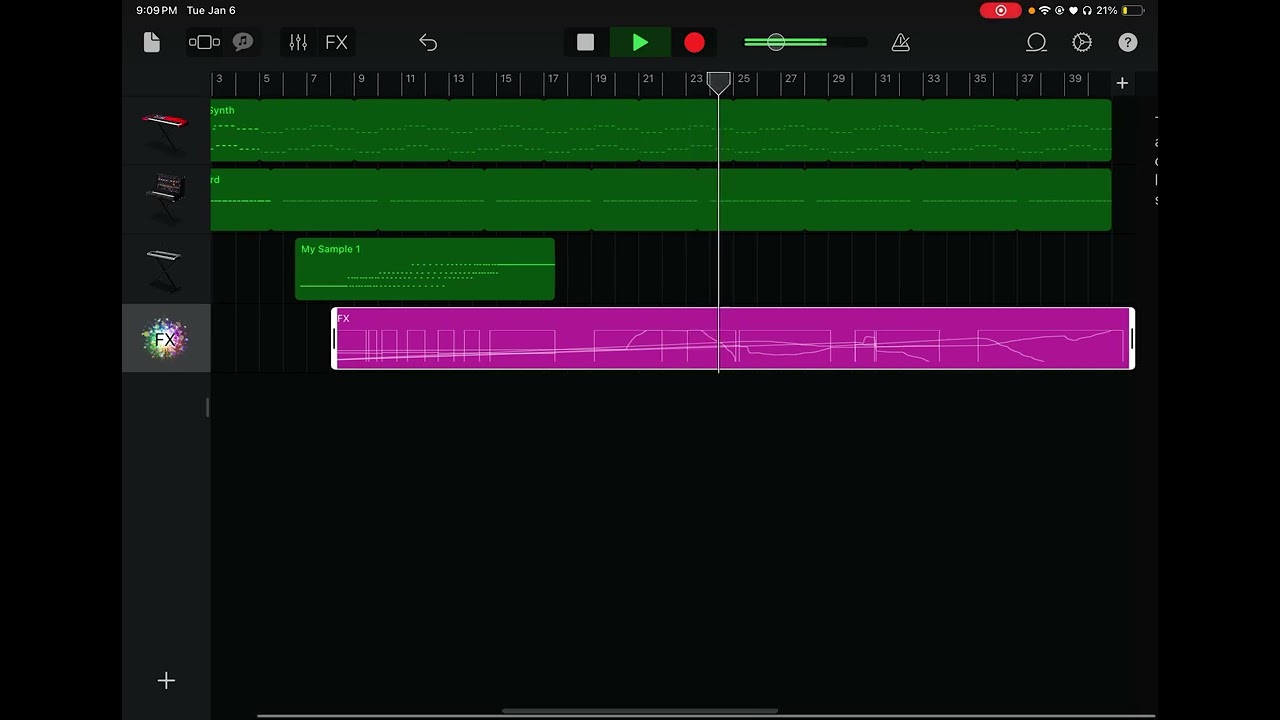This screenshot has width=1280, height=720.
Task: Click bar 3 in the ruler
Action: point(219,79)
